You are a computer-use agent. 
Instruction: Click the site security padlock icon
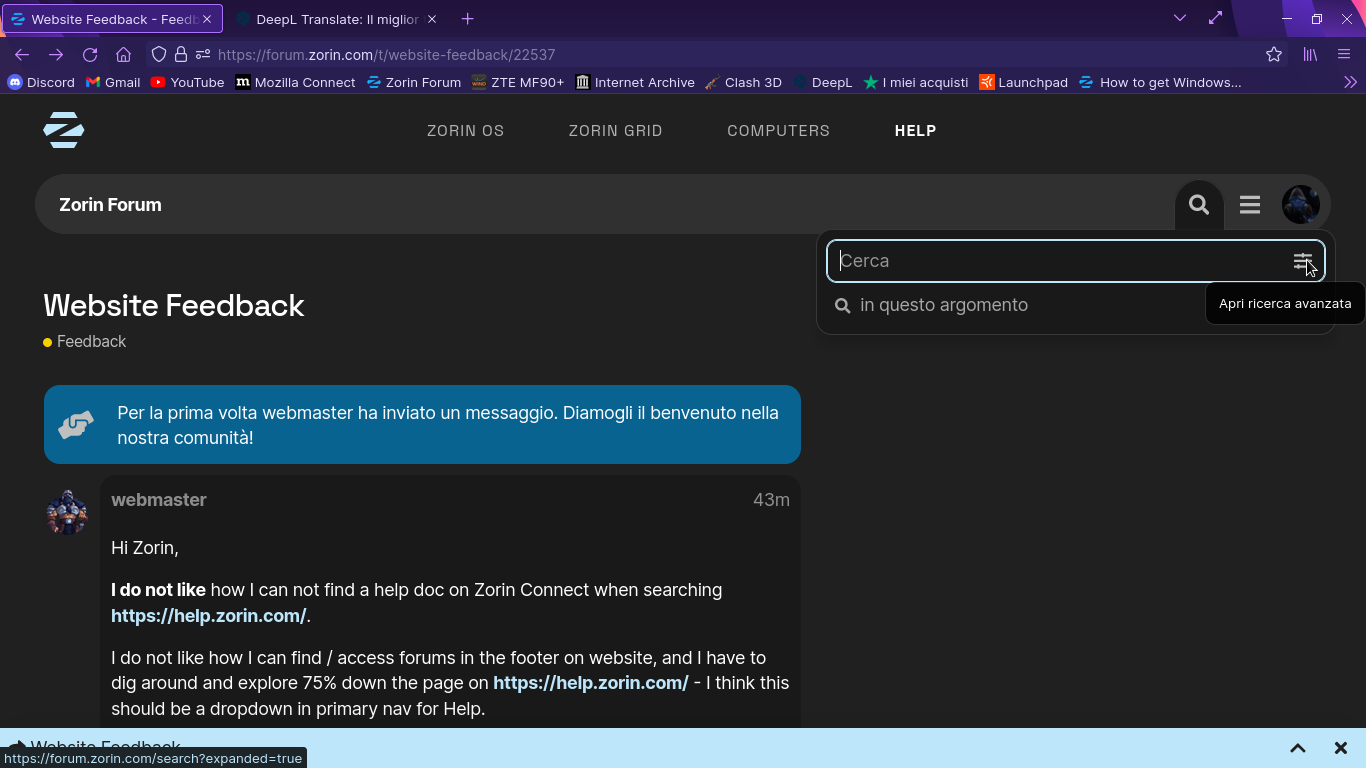[x=181, y=55]
